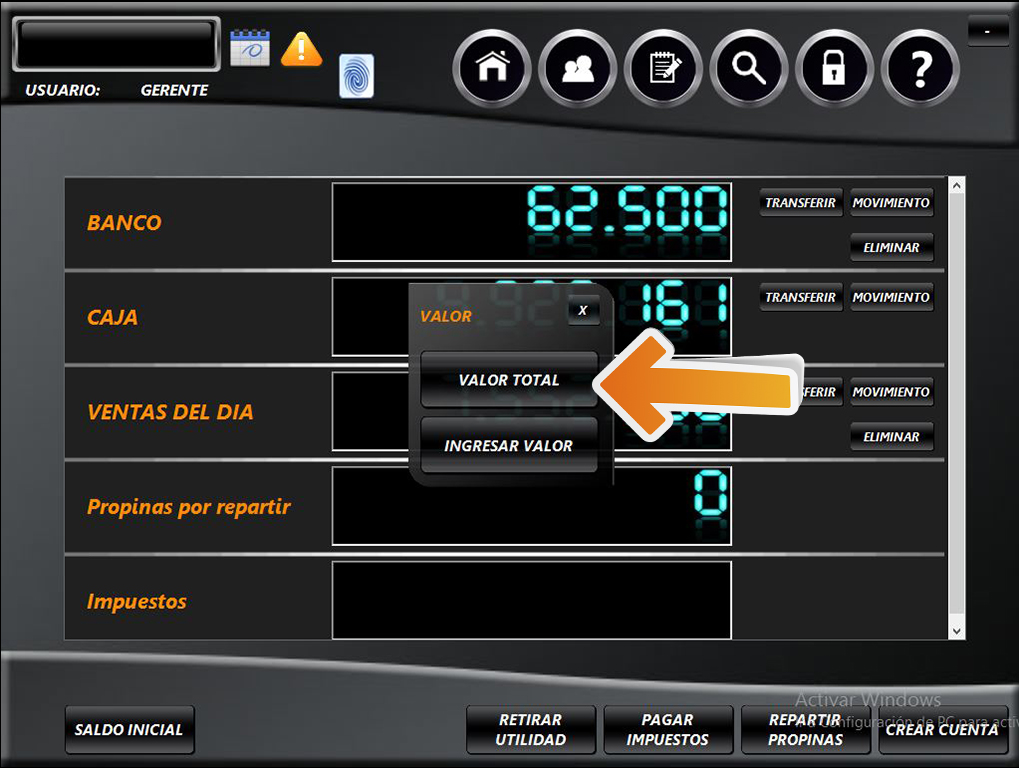Click the Impuestos value display field
The height and width of the screenshot is (768, 1019).
pyautogui.click(x=531, y=600)
